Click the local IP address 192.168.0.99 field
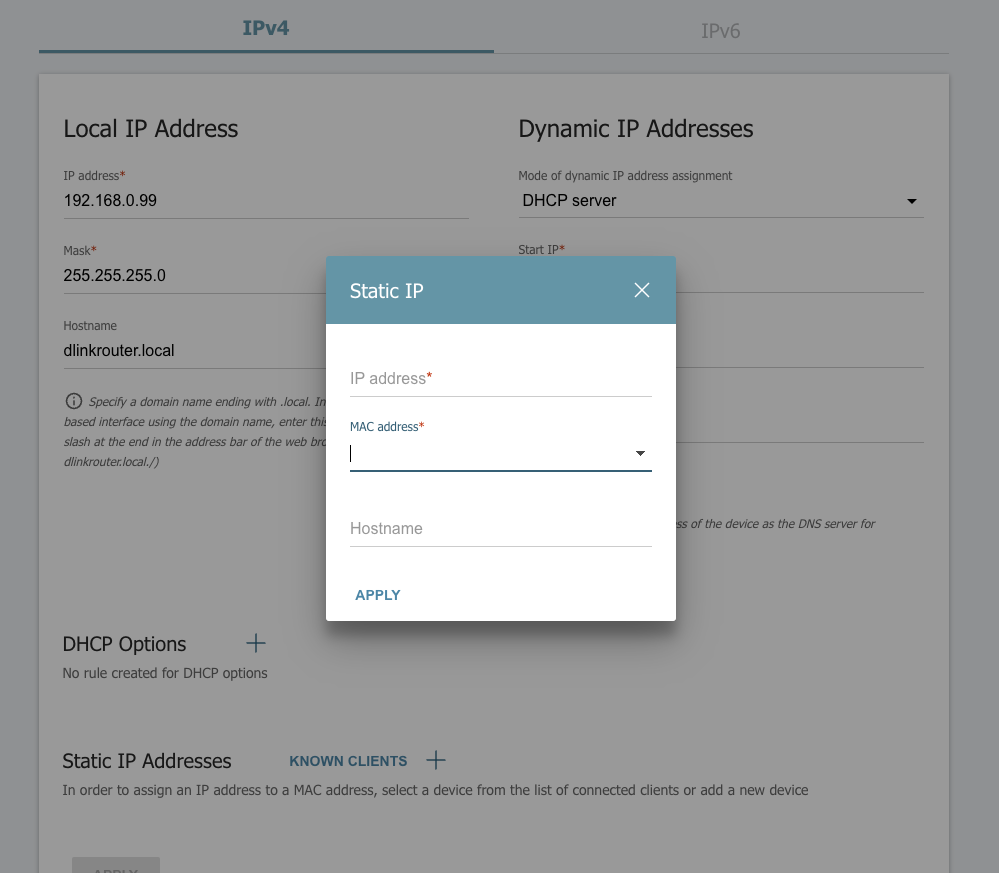Image resolution: width=999 pixels, height=873 pixels. pyautogui.click(x=265, y=201)
